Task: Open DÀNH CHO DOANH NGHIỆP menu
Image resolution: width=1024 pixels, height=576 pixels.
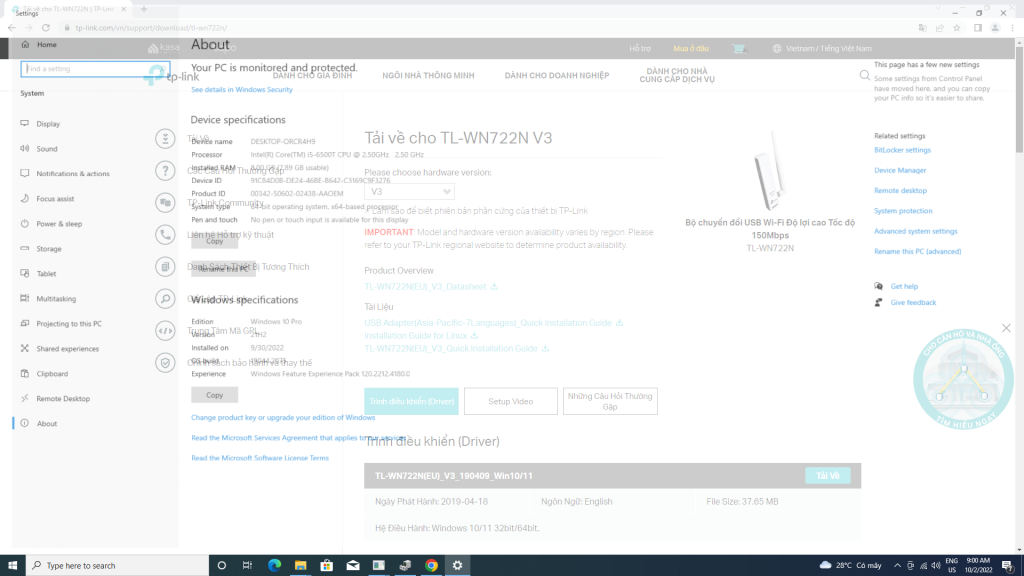Action: click(556, 76)
